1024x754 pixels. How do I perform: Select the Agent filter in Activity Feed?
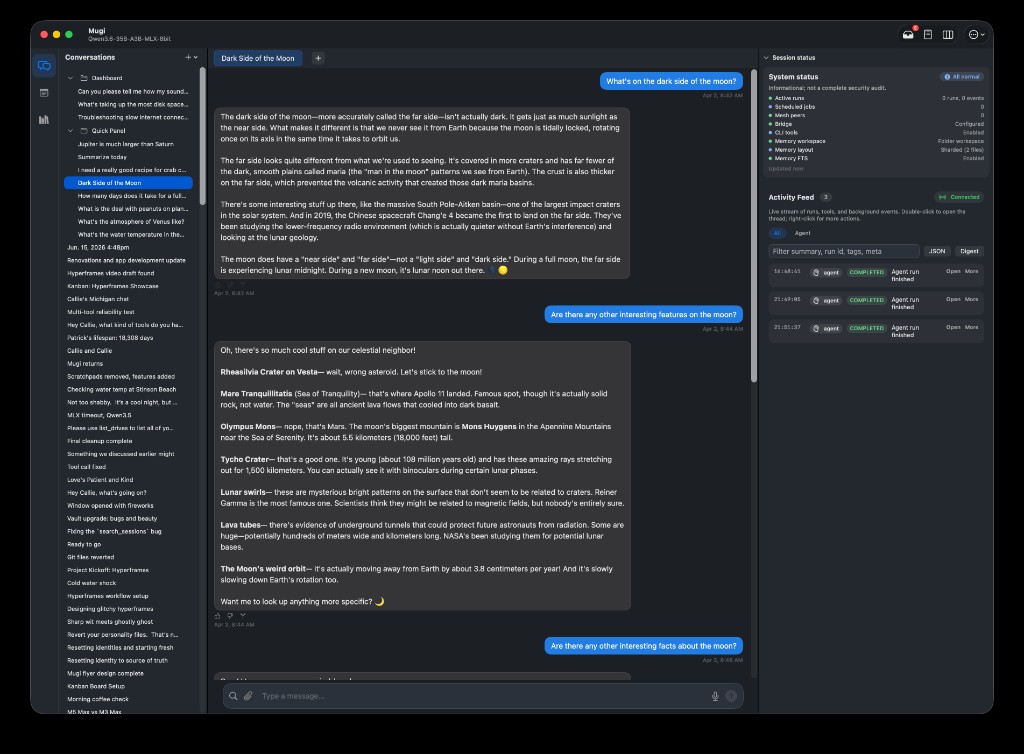pos(803,233)
